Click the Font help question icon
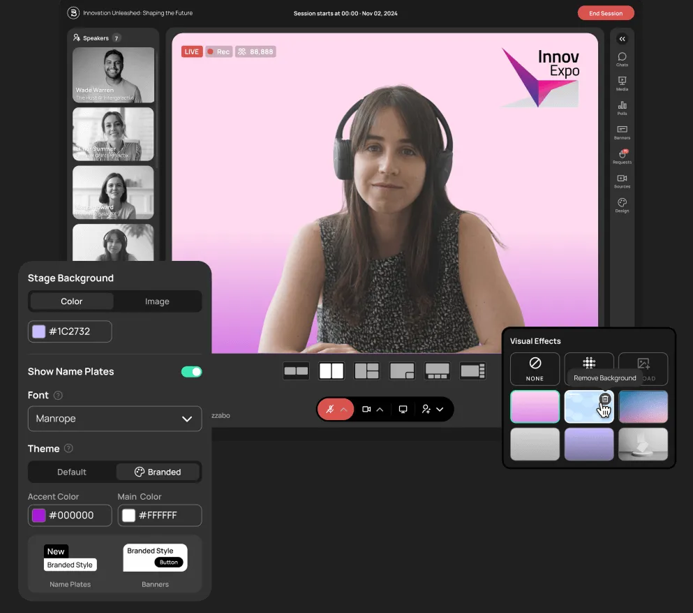The height and width of the screenshot is (613, 693). coord(58,395)
